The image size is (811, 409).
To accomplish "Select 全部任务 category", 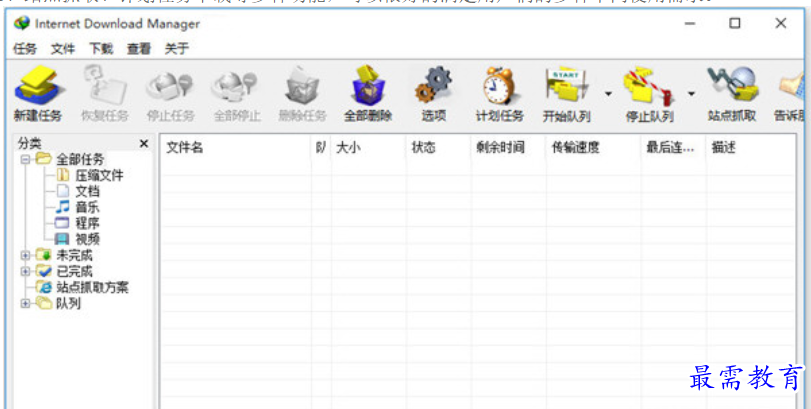I will (80, 159).
